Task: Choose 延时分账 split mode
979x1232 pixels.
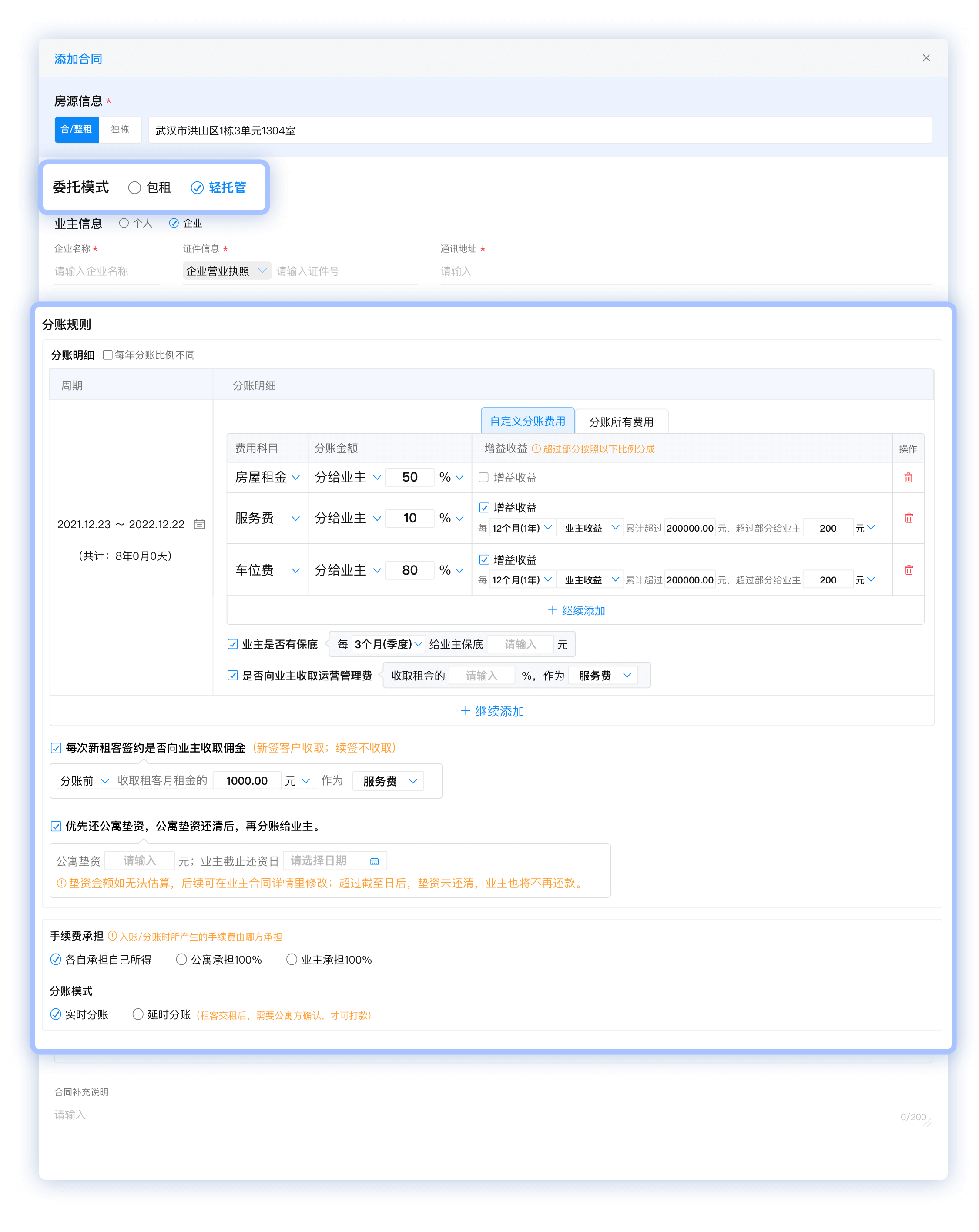Action: click(x=138, y=1014)
